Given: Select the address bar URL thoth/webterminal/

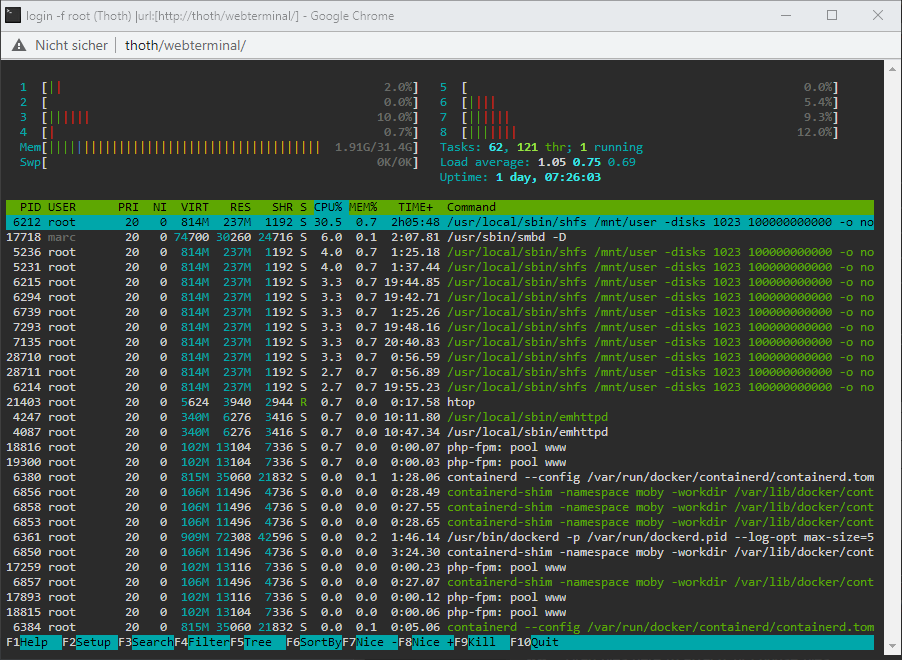Looking at the screenshot, I should point(185,45).
